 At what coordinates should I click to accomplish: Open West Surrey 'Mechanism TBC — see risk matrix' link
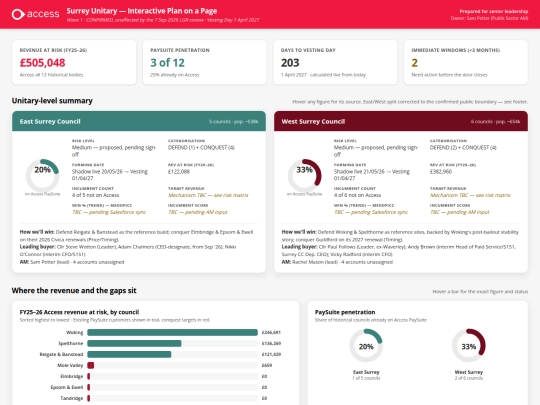(x=470, y=195)
